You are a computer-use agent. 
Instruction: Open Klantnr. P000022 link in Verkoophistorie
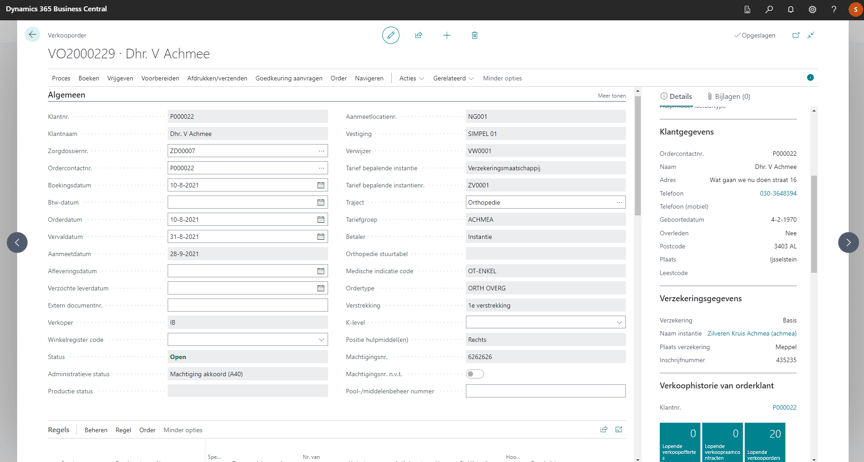coord(784,407)
